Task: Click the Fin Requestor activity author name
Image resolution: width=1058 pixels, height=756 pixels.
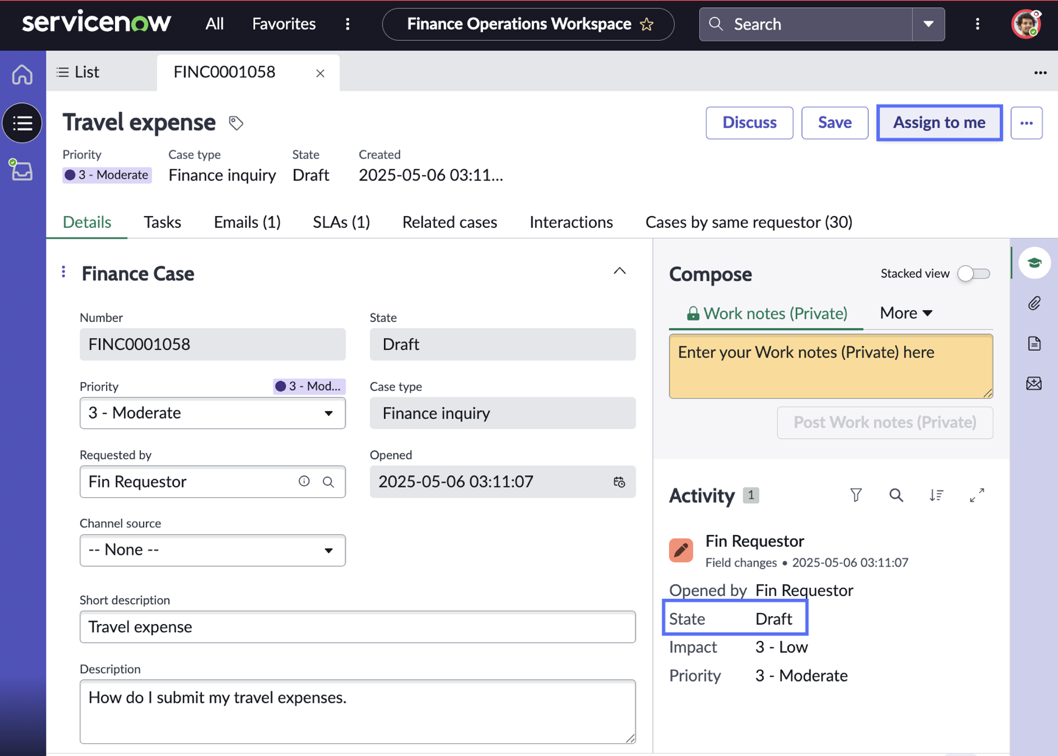Action: tap(754, 541)
